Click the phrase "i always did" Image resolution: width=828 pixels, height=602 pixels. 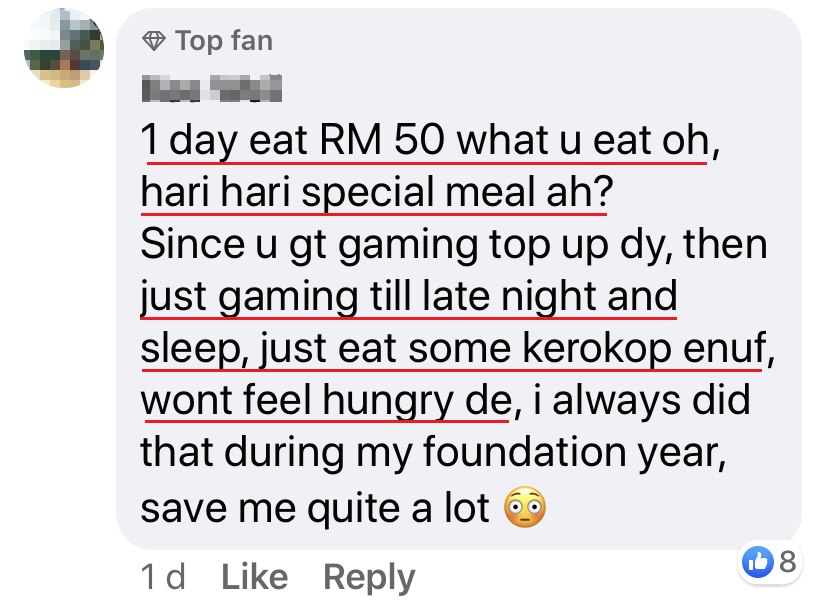pos(651,402)
